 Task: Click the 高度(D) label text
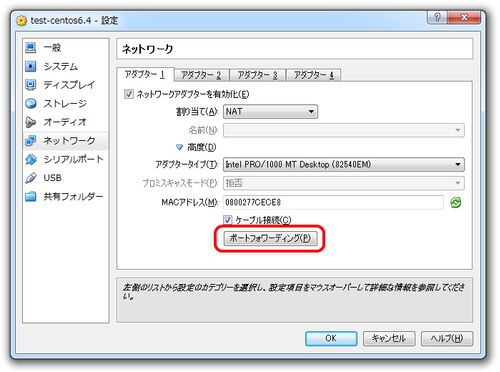click(x=202, y=147)
